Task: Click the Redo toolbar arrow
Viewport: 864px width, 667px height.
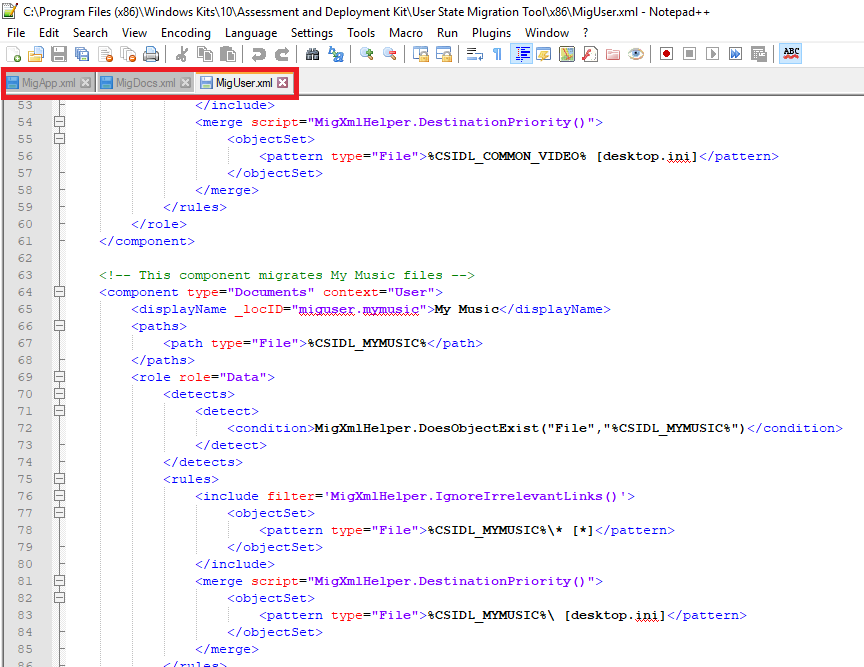Action: pyautogui.click(x=282, y=54)
